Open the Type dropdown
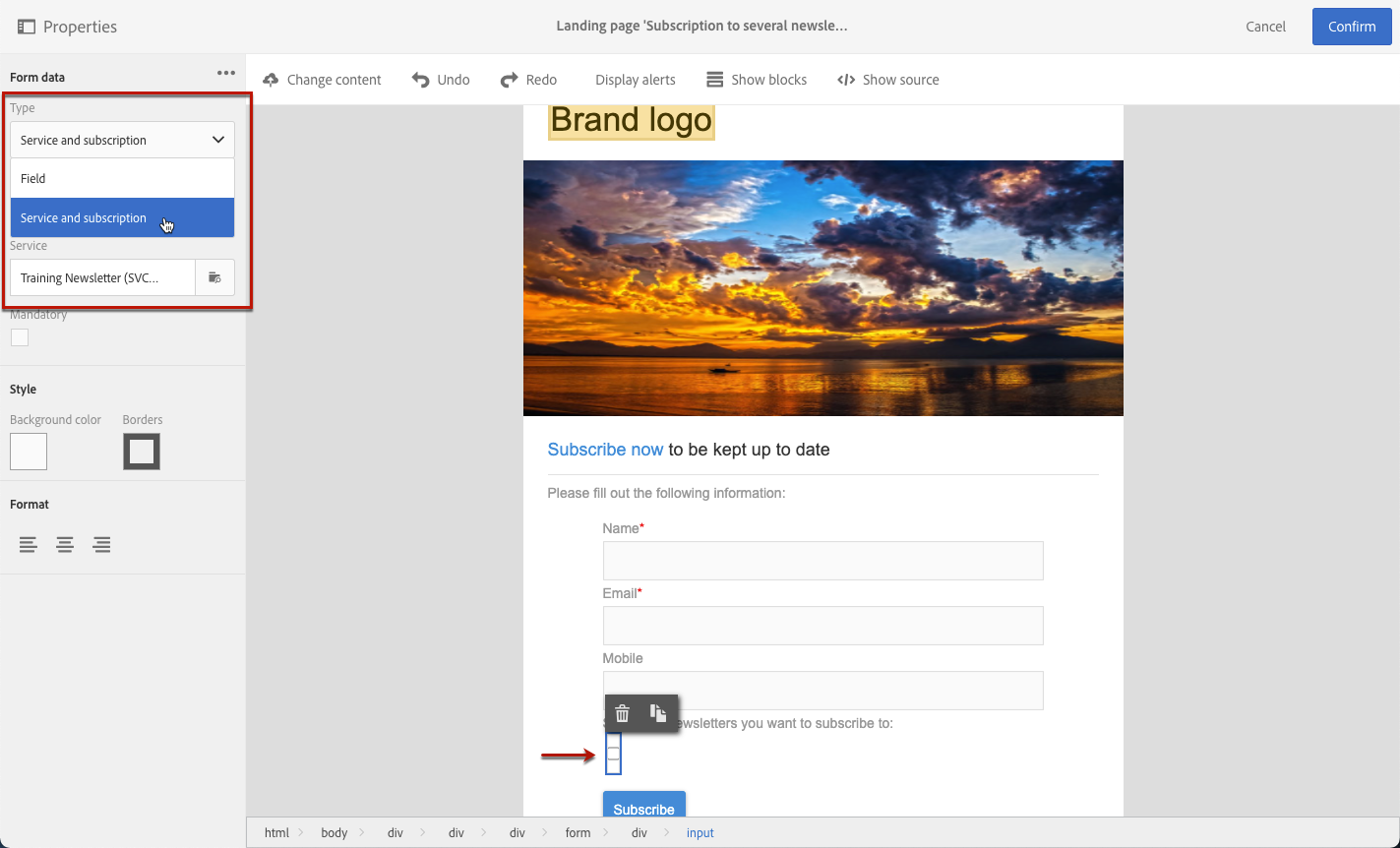 click(122, 140)
